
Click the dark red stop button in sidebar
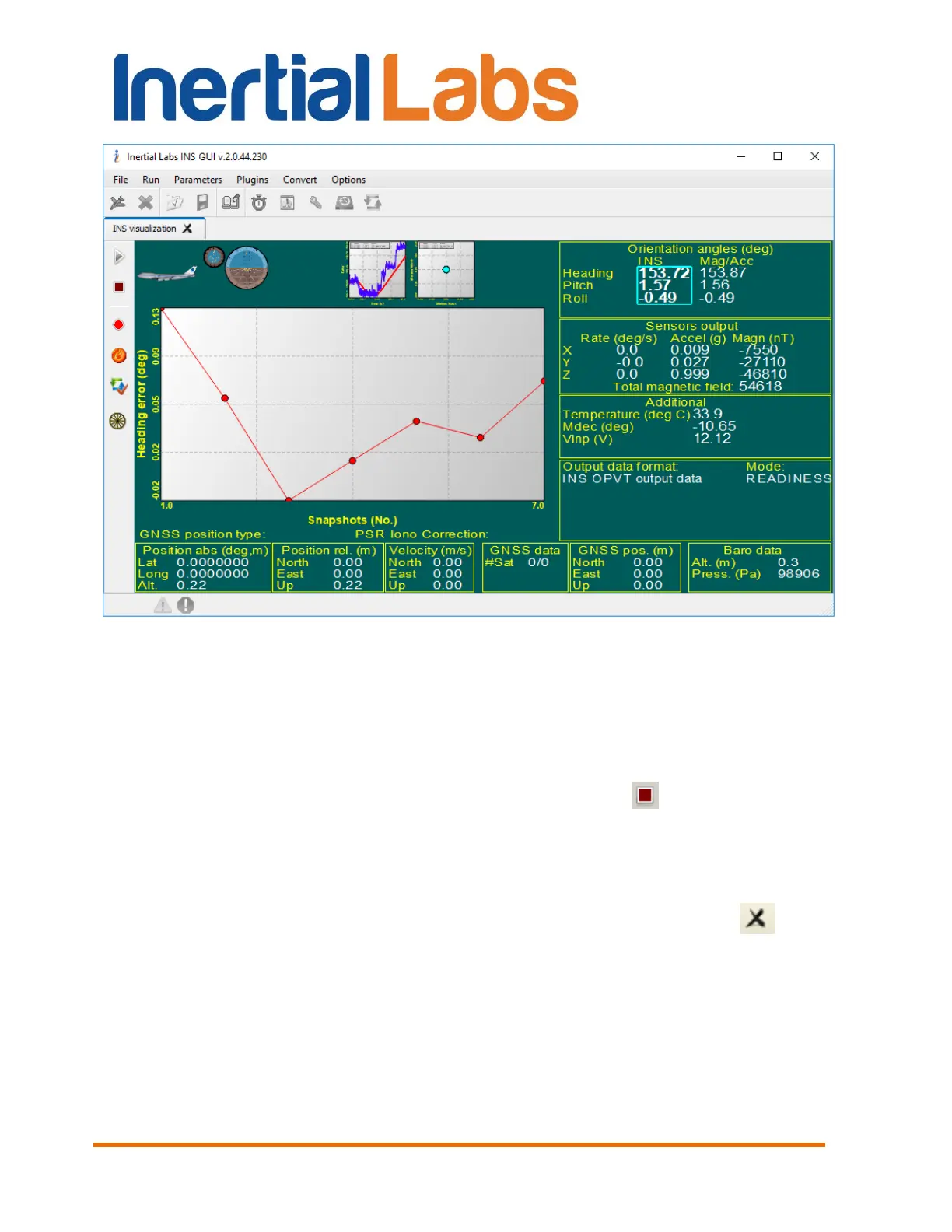coord(119,287)
